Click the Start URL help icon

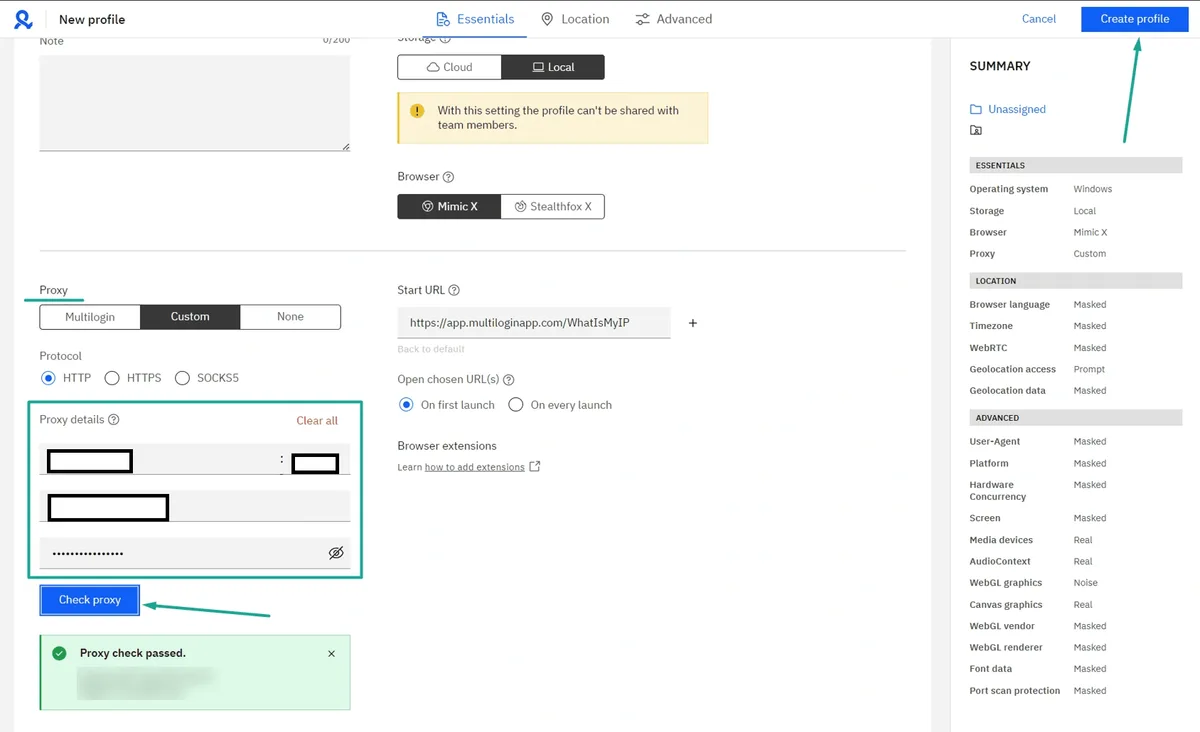[454, 290]
